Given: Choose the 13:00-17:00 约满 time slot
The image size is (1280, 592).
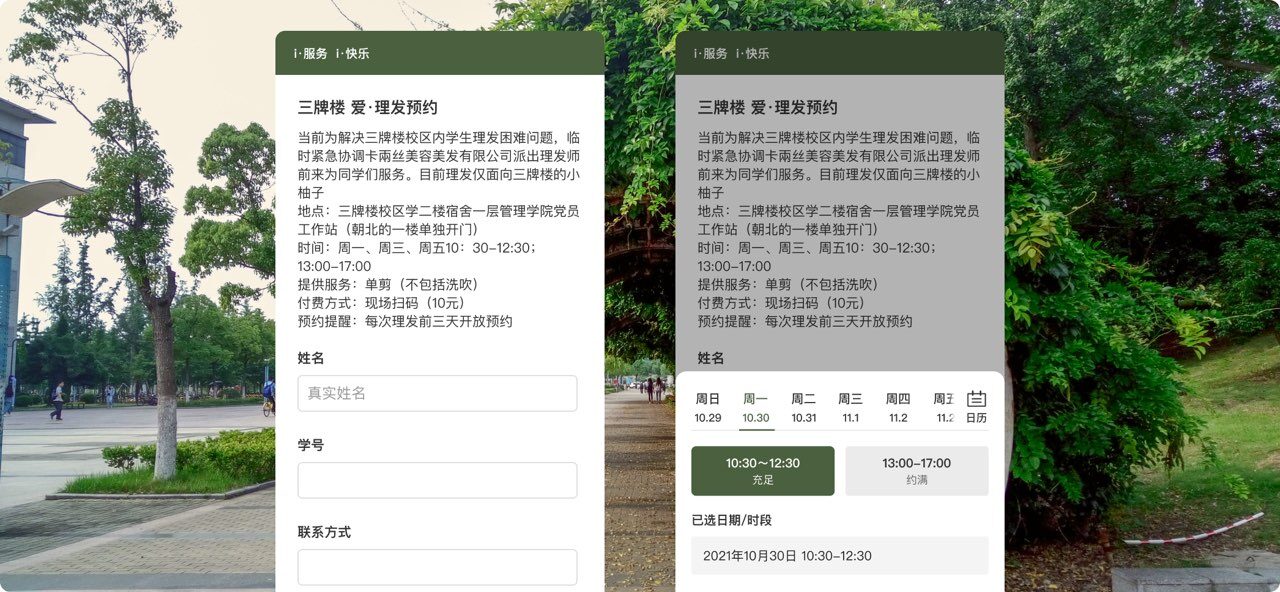Looking at the screenshot, I should (x=917, y=471).
